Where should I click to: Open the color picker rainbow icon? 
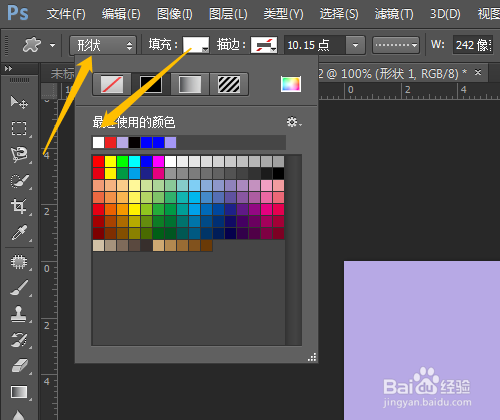(291, 84)
